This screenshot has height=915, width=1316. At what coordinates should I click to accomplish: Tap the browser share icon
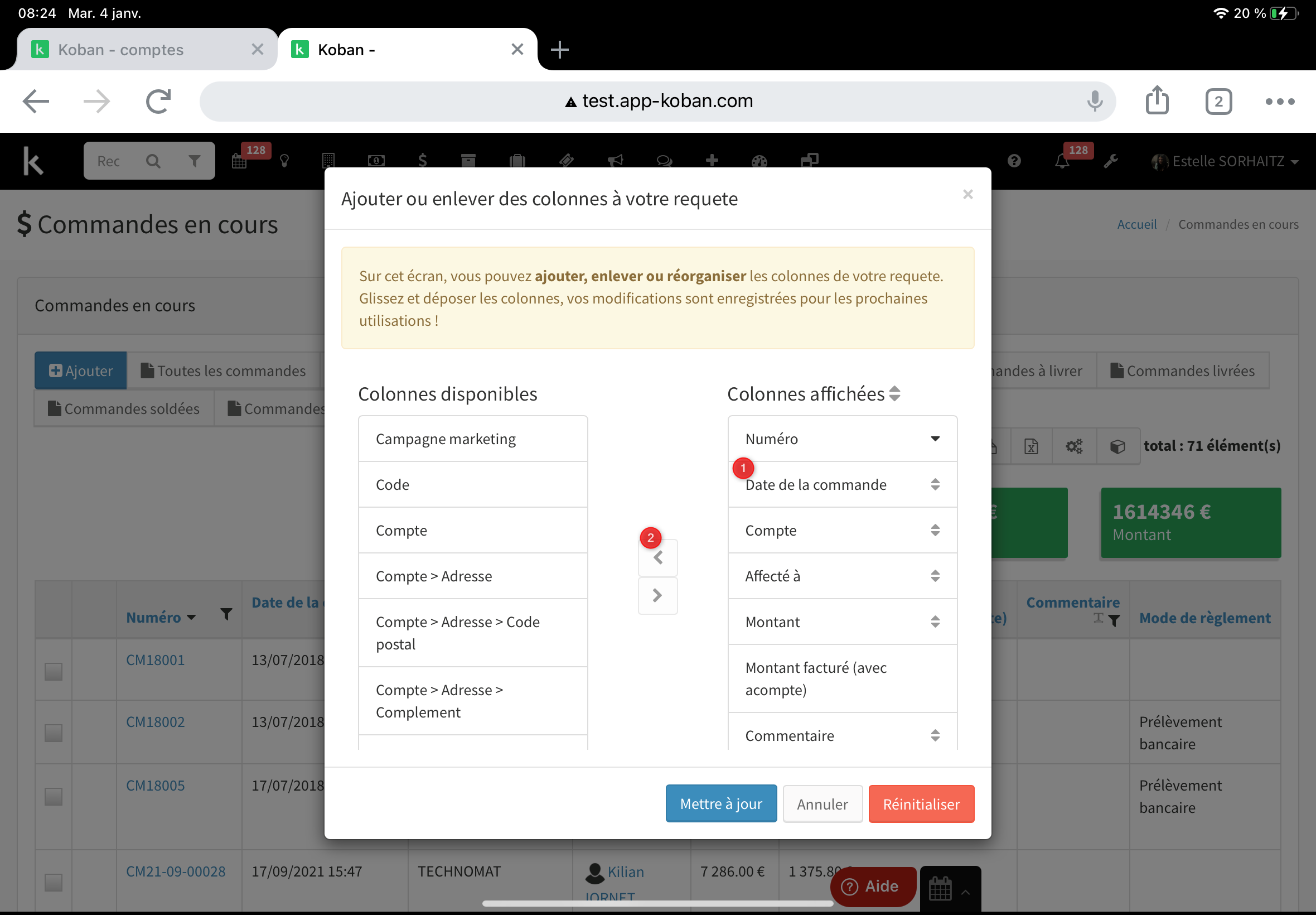[1157, 101]
